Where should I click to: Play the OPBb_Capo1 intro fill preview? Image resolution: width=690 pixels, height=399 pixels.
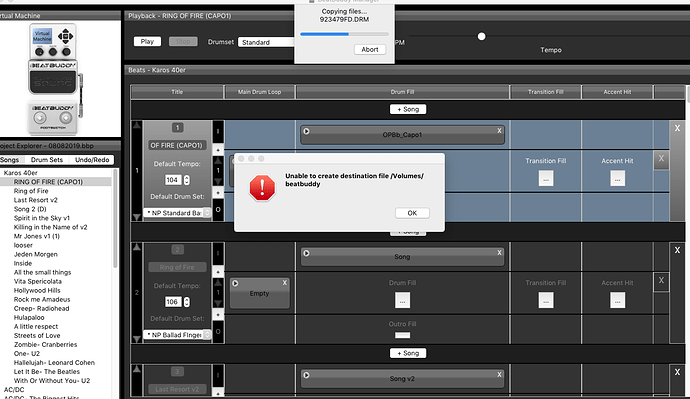point(306,131)
